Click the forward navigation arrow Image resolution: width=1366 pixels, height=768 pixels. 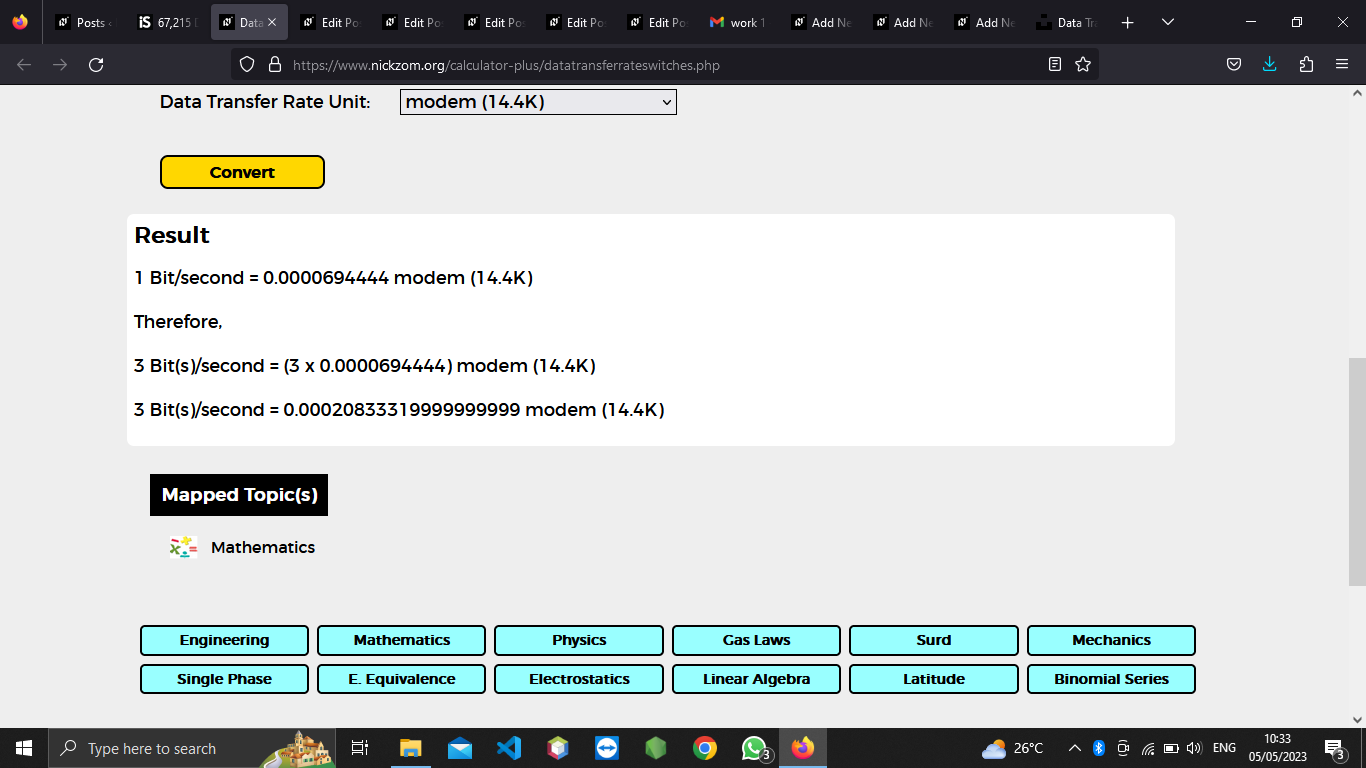click(x=60, y=65)
